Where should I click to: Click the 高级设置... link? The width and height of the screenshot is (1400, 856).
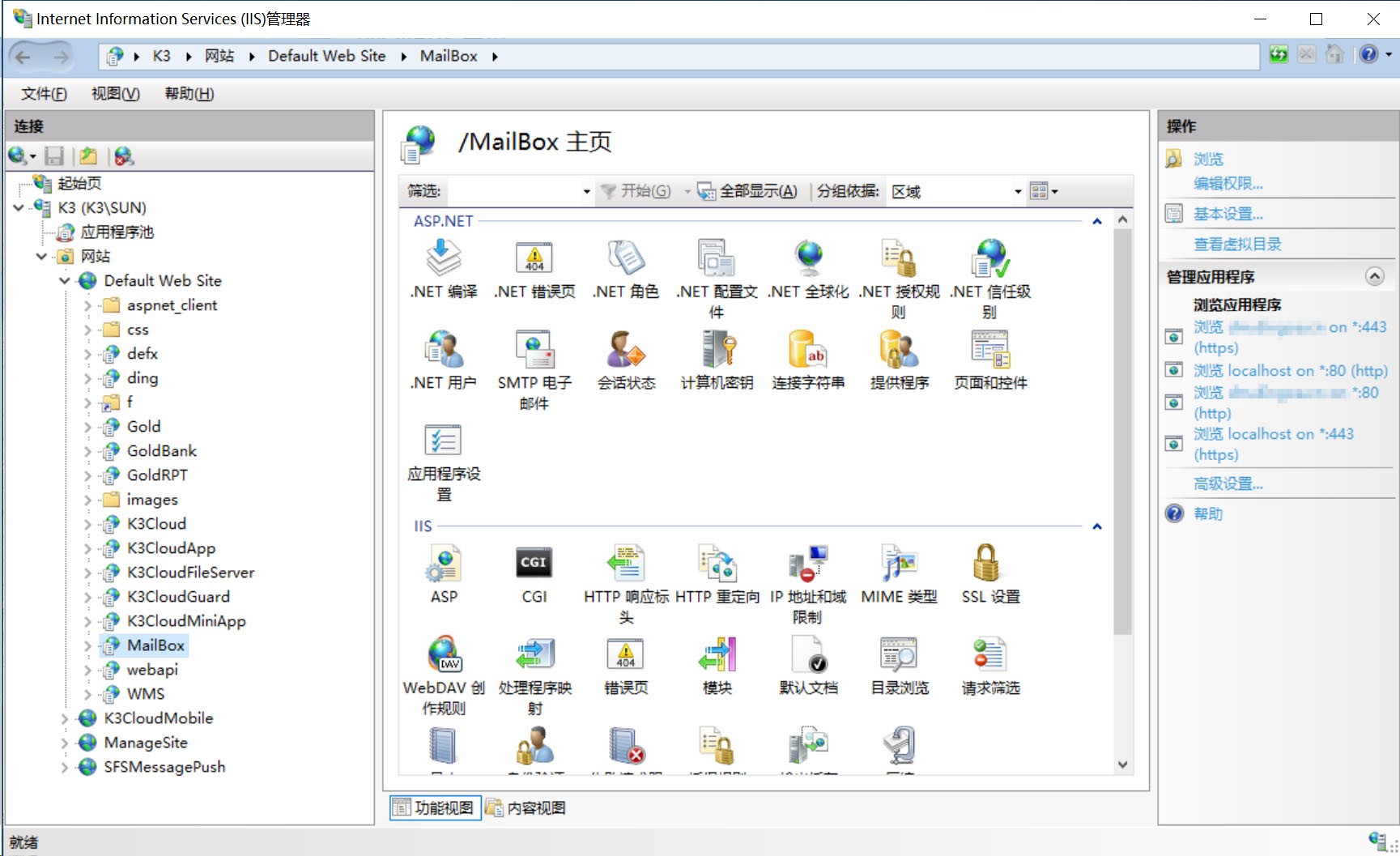[1228, 484]
